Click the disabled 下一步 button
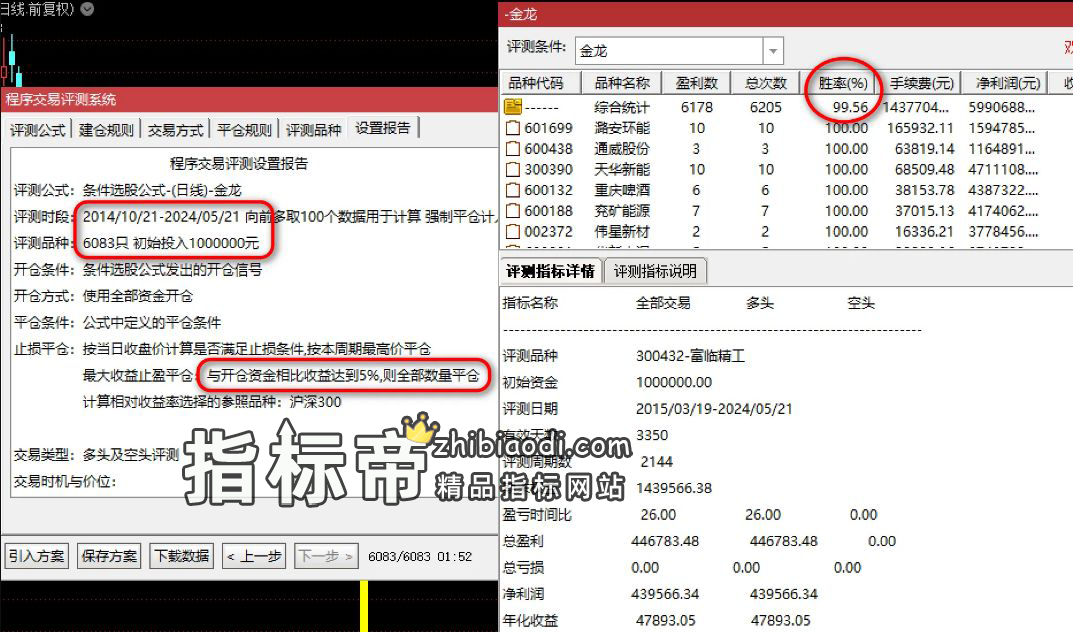This screenshot has width=1073, height=632. (326, 556)
